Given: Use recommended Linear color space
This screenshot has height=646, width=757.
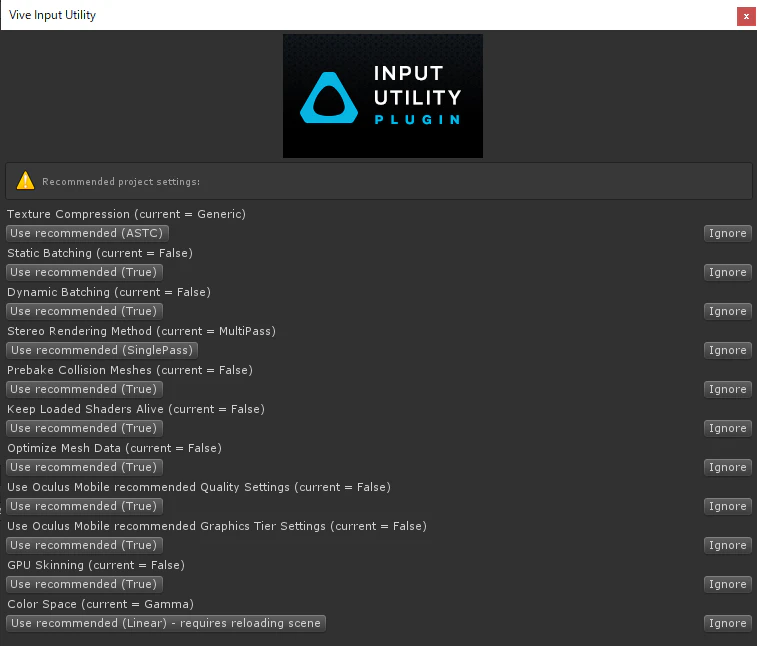Looking at the screenshot, I should (166, 623).
